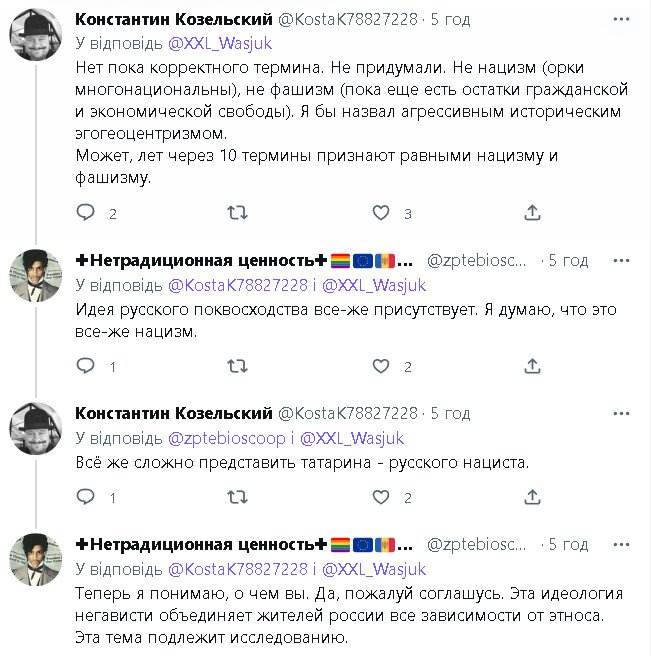Like the first tweet with 3 likes
Image resolution: width=651 pixels, height=656 pixels.
pyautogui.click(x=381, y=212)
